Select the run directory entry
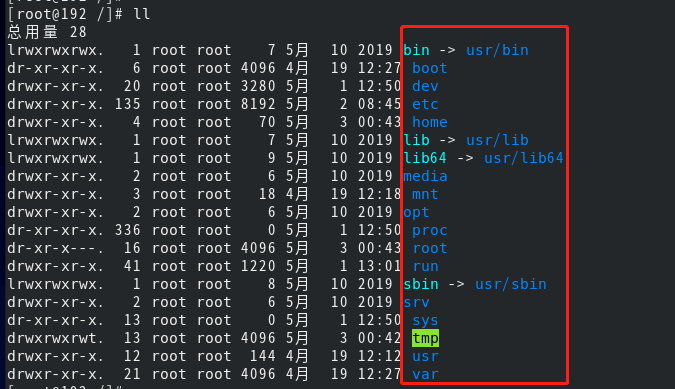The height and width of the screenshot is (389, 675). coord(425,266)
